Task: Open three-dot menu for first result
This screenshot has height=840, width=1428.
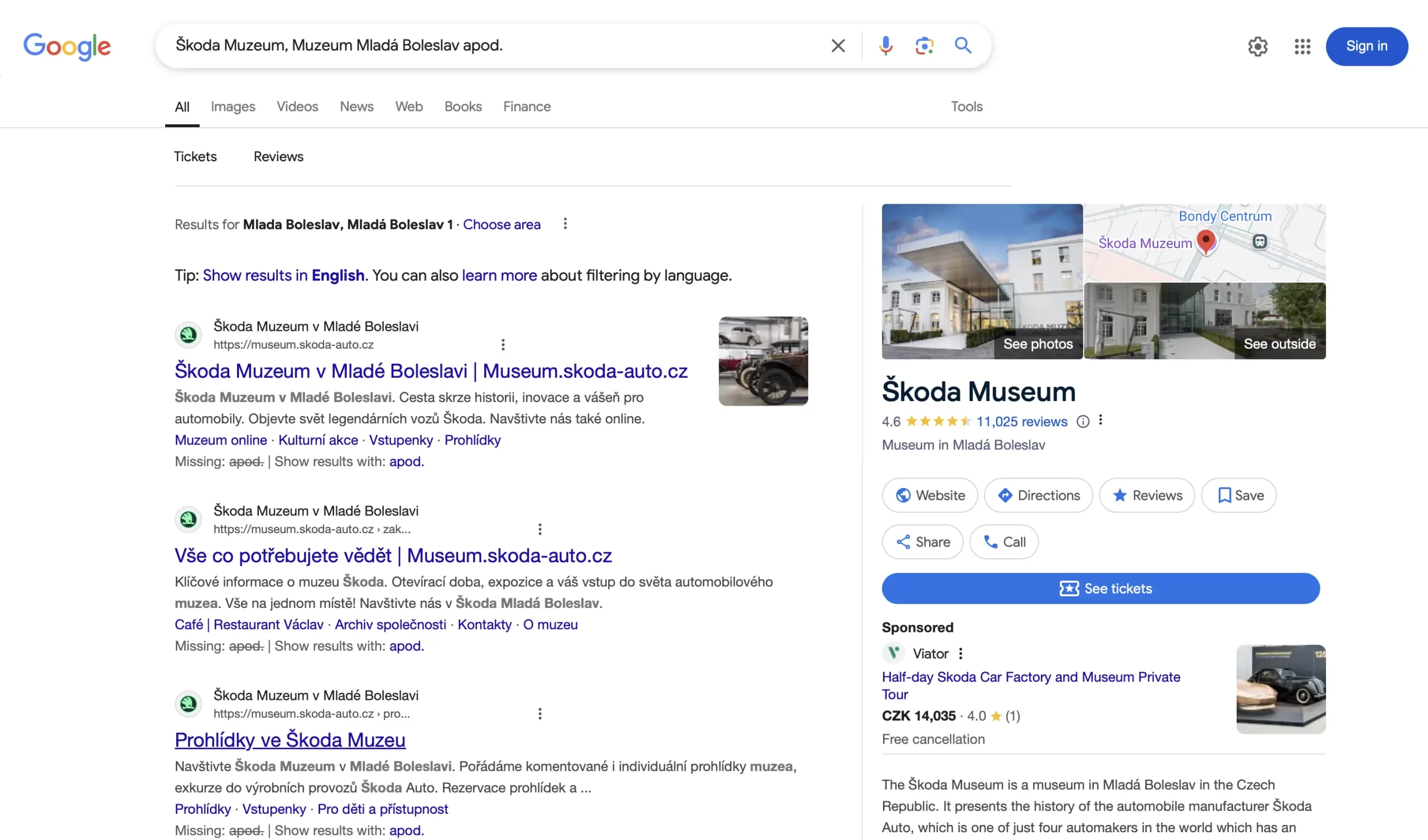Action: tap(503, 345)
